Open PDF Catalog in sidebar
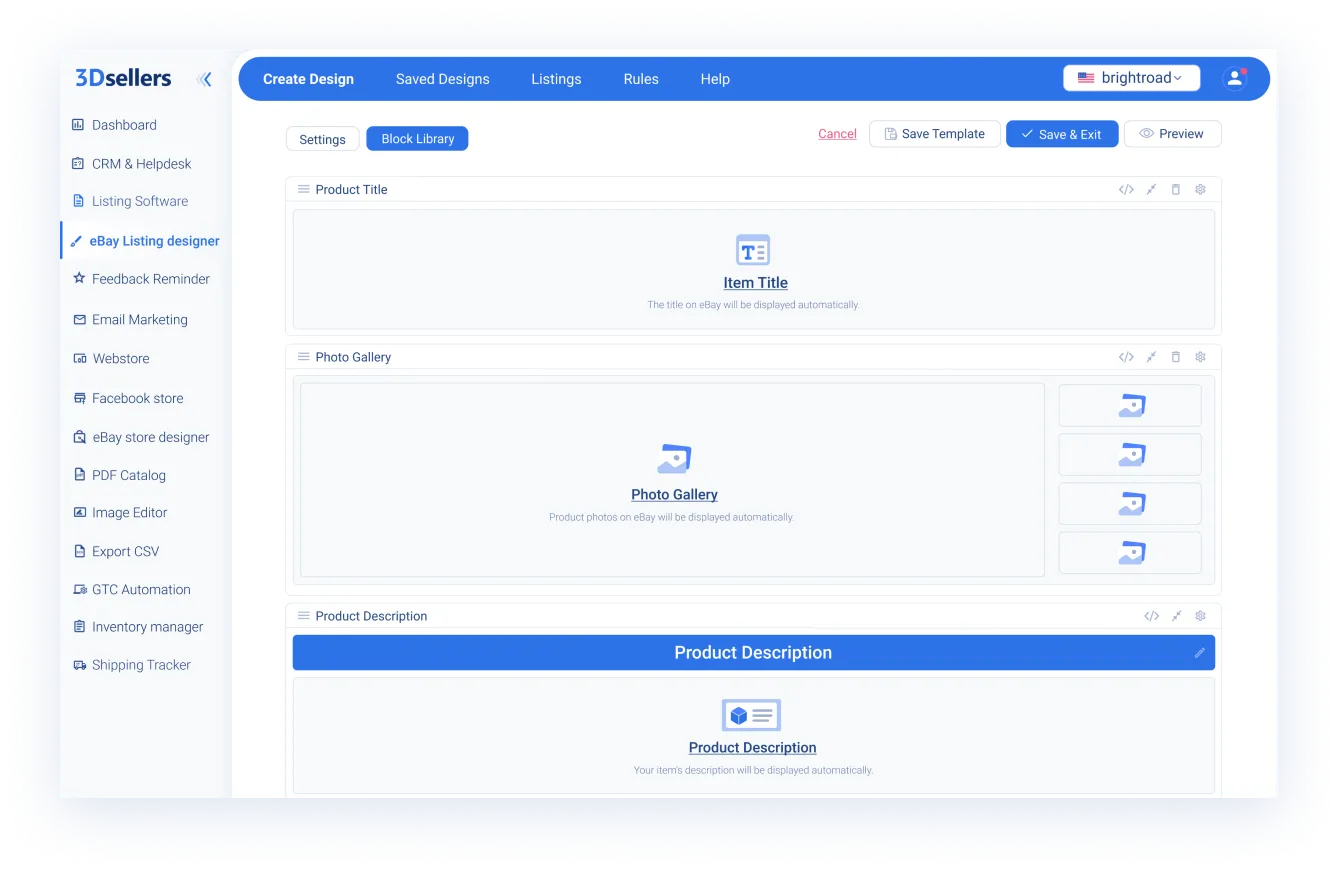 tap(119, 475)
